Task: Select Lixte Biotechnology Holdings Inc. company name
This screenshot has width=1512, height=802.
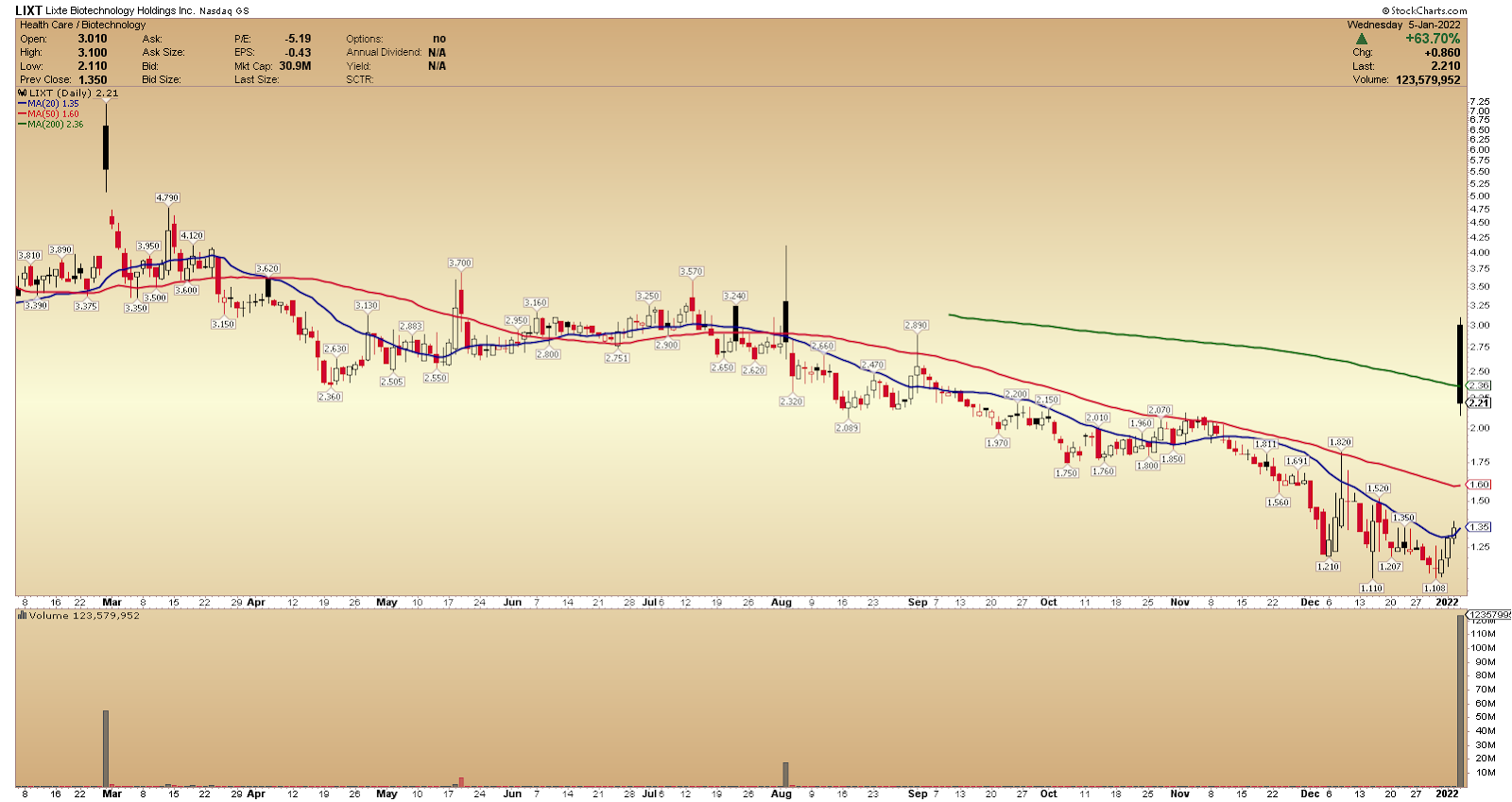Action: pos(120,10)
